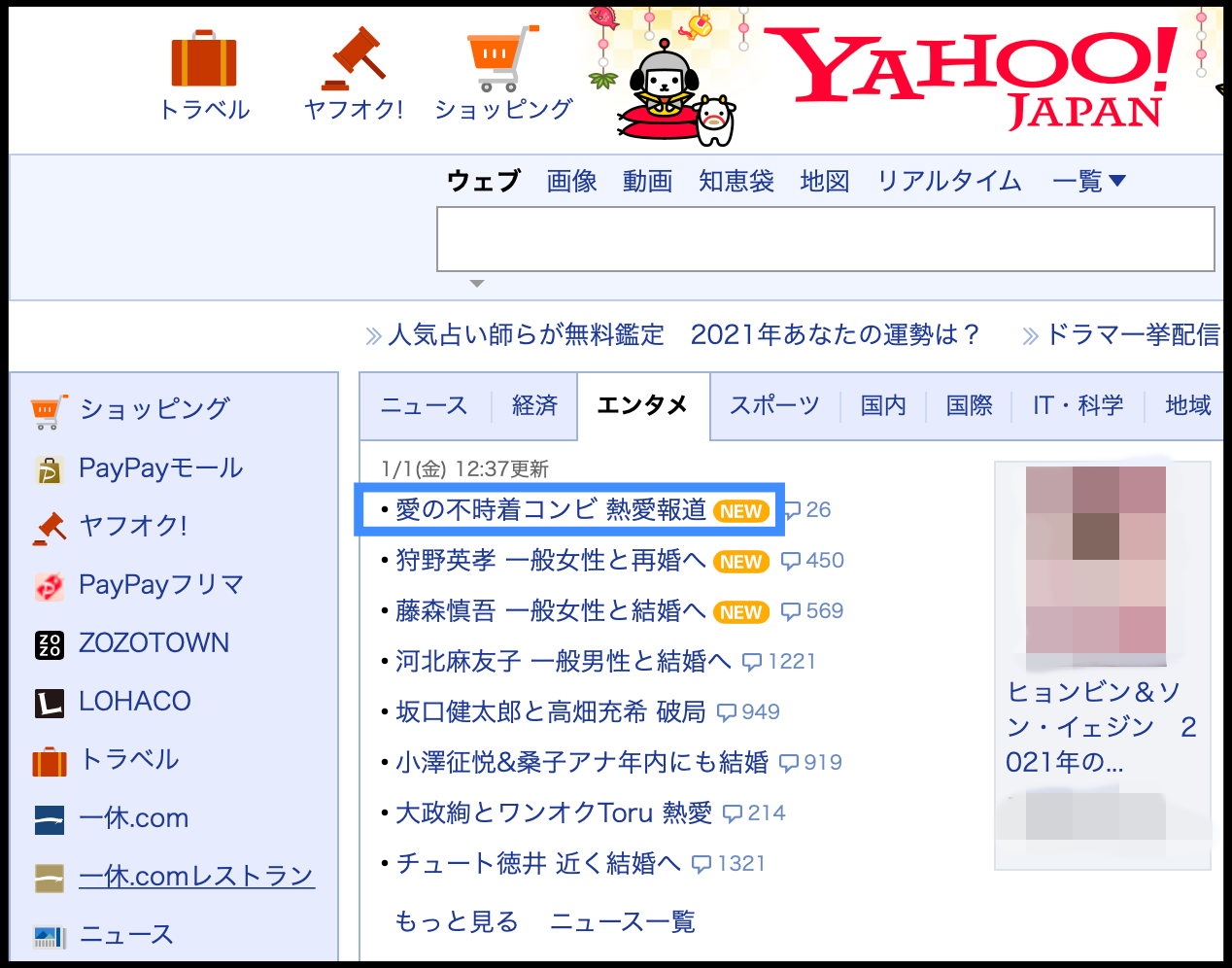Open headline 狩野英孝 一般女性と再婚へ
Image resolution: width=1232 pixels, height=968 pixels.
point(551,561)
